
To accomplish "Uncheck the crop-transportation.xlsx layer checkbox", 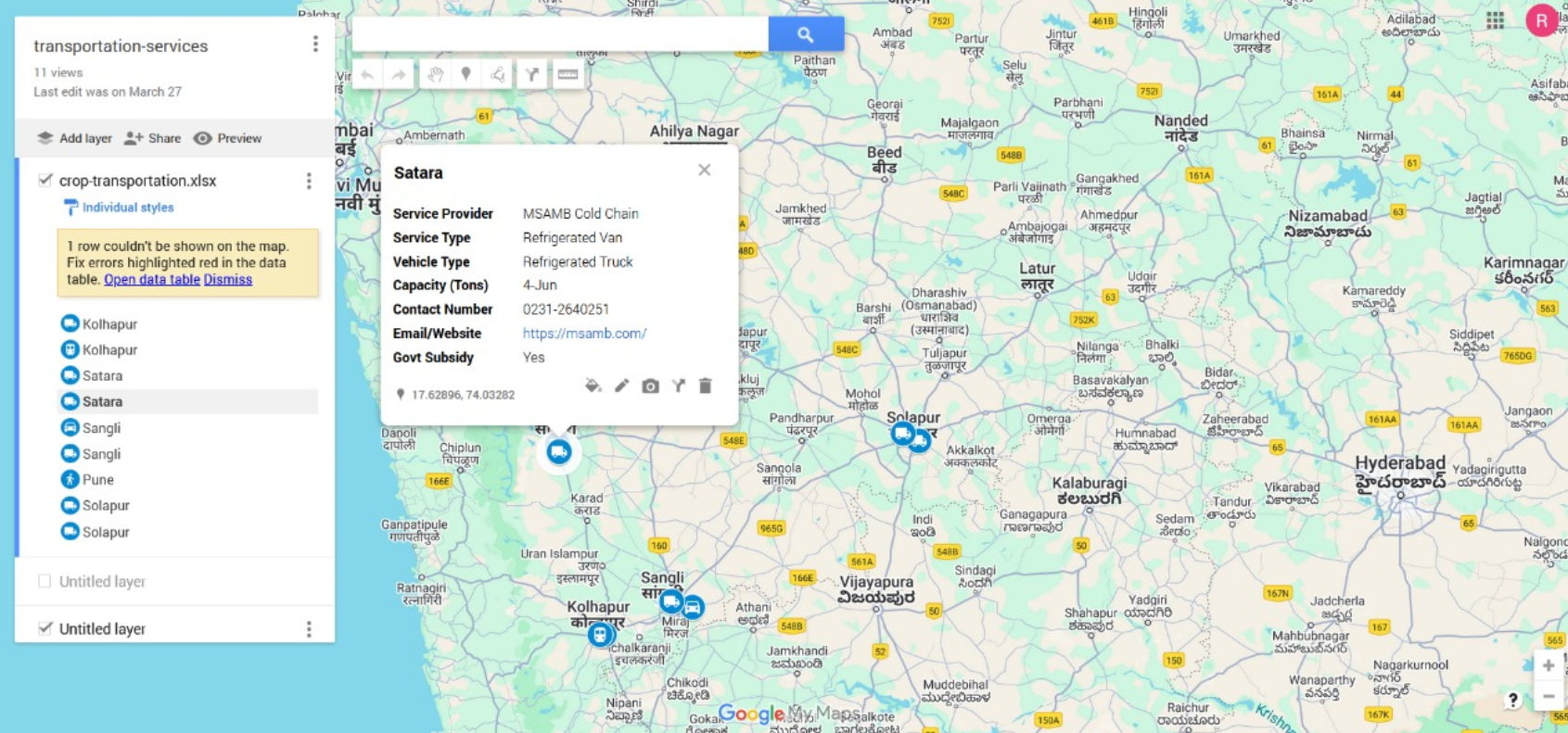I will click(45, 180).
